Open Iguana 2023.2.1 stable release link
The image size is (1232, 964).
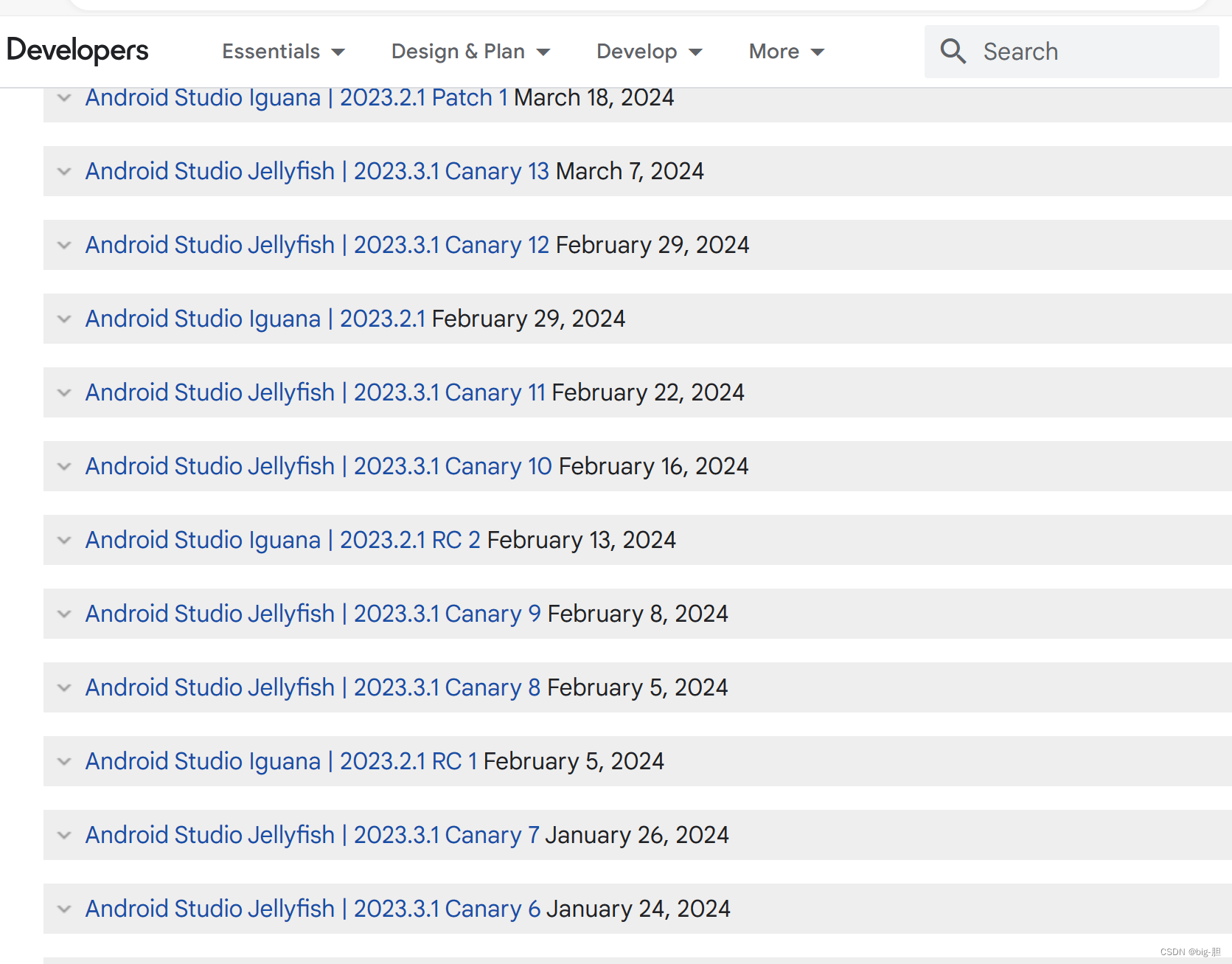(x=255, y=319)
